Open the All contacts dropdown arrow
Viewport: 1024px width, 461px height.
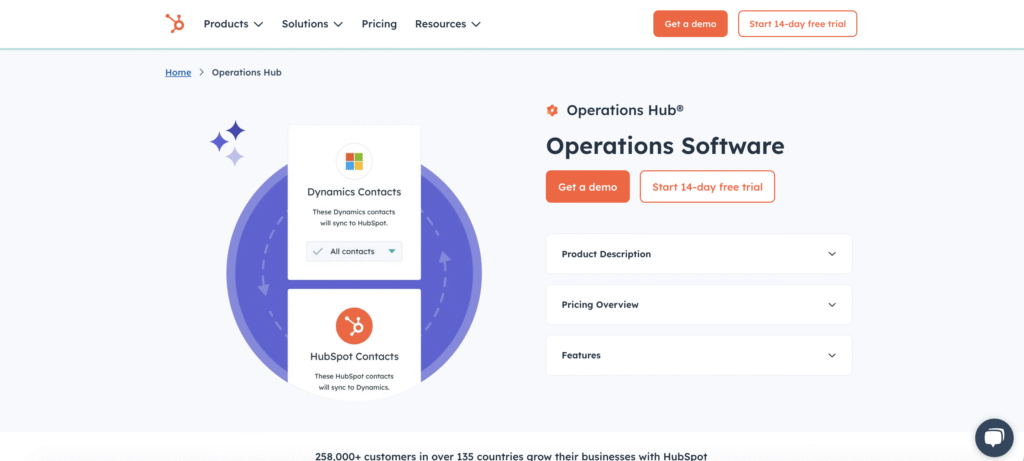[392, 251]
